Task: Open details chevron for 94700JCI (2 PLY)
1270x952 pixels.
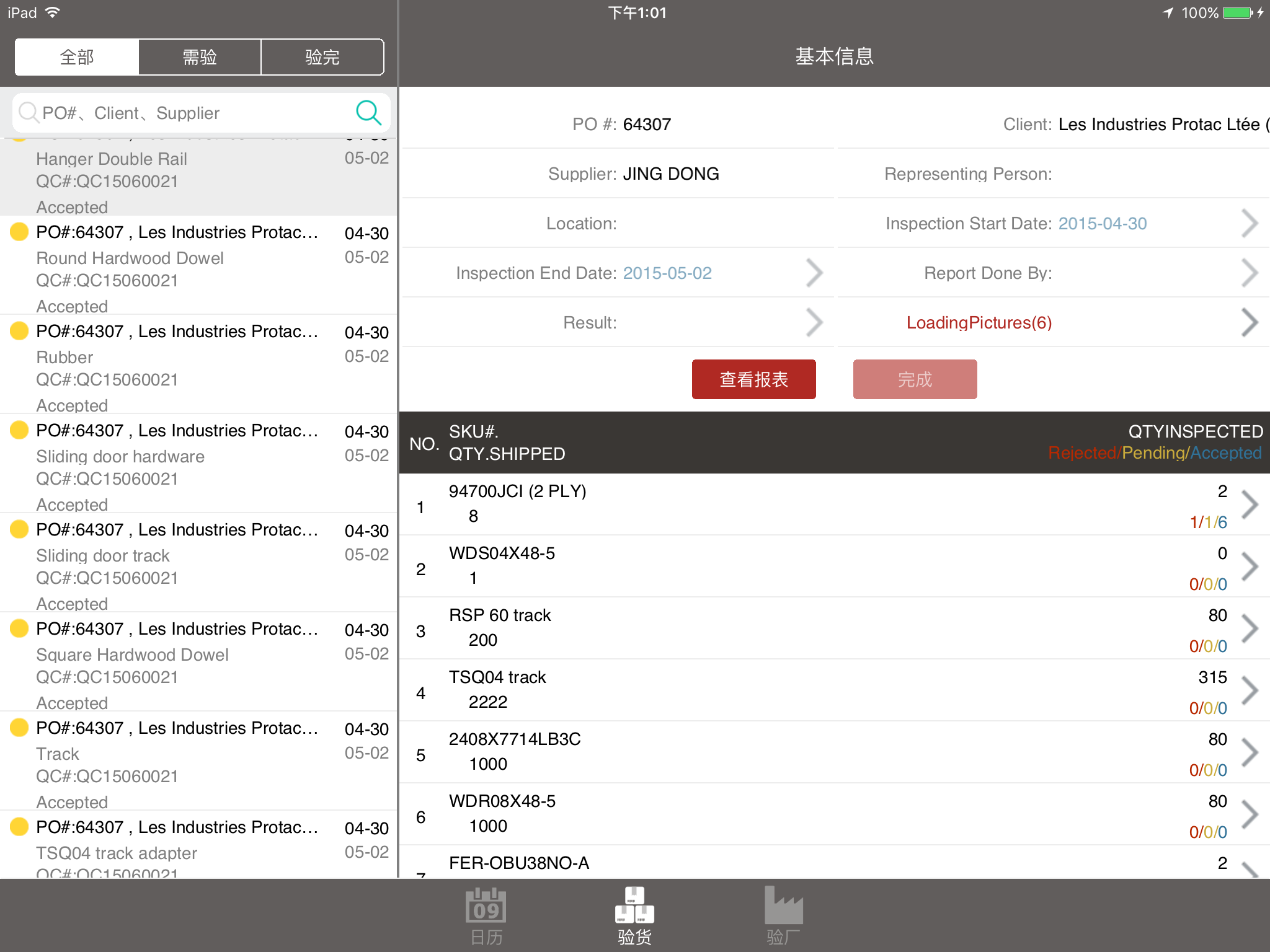Action: click(x=1250, y=505)
